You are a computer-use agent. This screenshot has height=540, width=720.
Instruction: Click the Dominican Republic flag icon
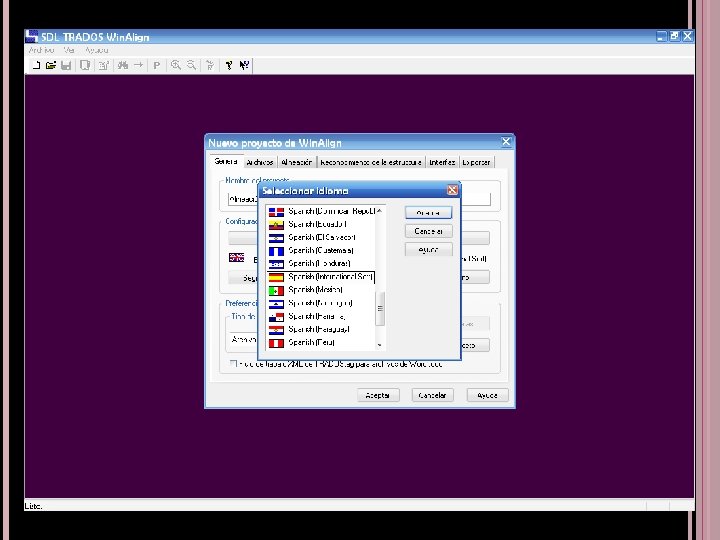pos(276,212)
